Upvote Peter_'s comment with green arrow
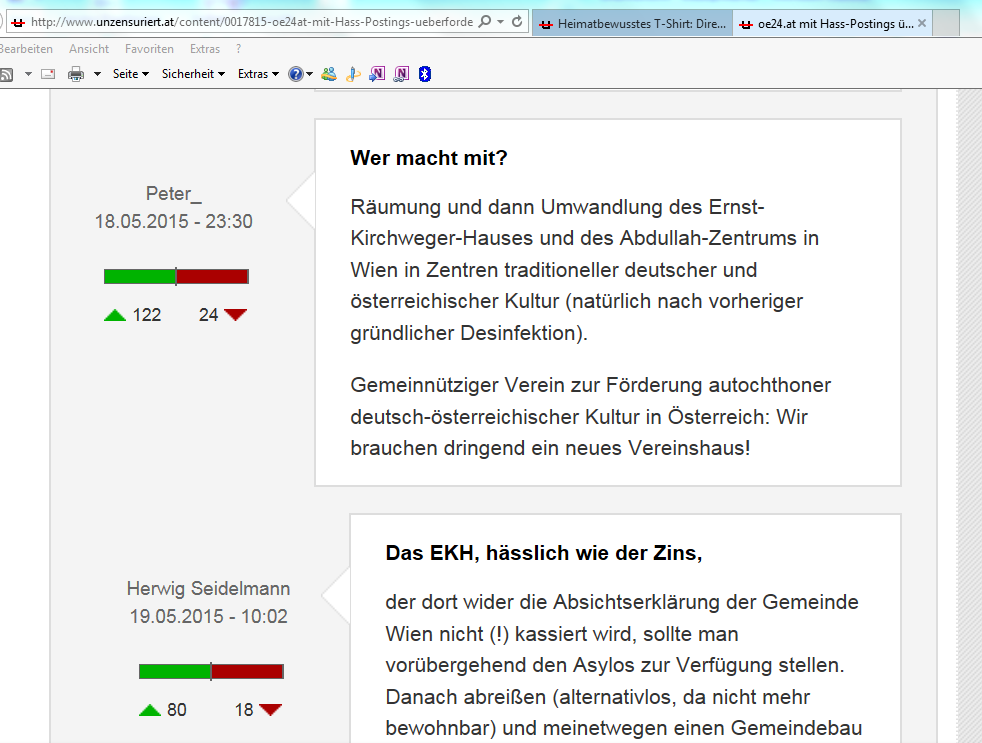This screenshot has height=743, width=982. point(115,315)
